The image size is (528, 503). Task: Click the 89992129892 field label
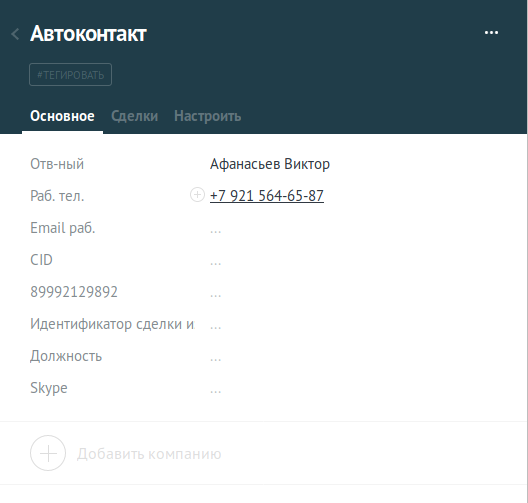[74, 292]
